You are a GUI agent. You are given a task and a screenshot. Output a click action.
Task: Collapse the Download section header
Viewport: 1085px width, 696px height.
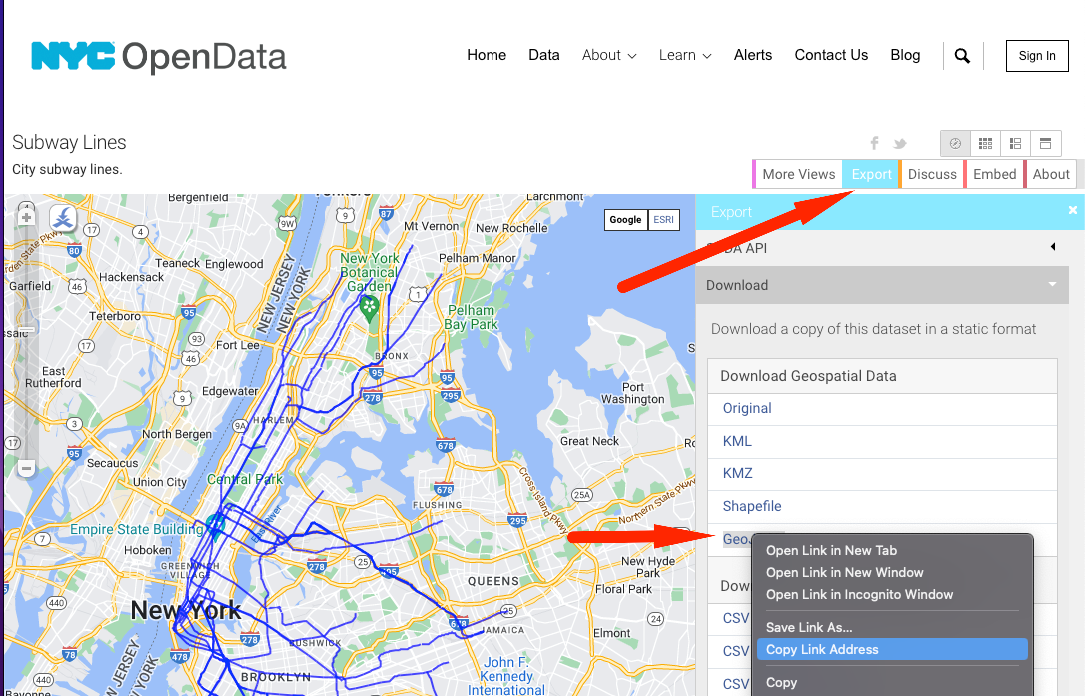pyautogui.click(x=882, y=285)
